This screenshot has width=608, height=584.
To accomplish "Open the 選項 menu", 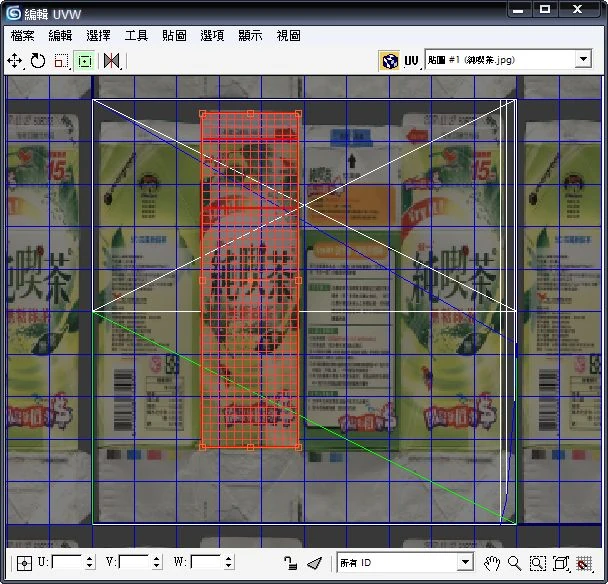I will click(212, 36).
